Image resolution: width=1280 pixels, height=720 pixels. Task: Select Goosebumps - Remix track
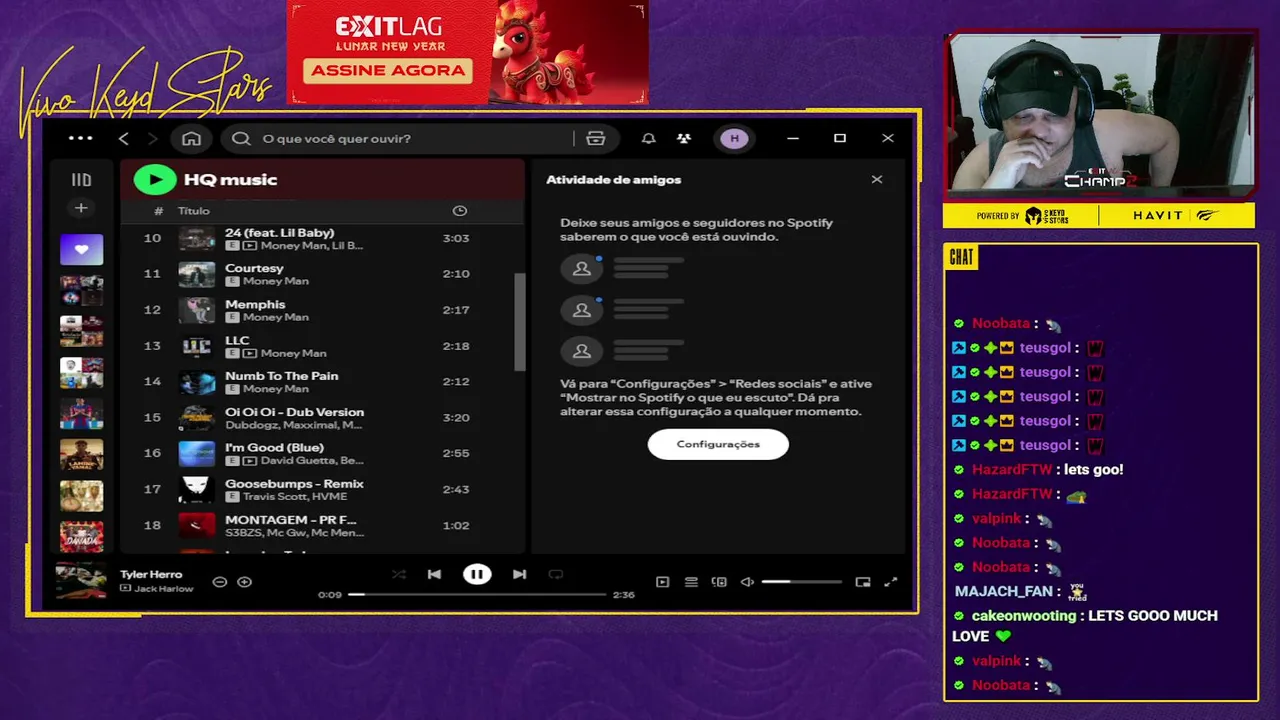[322, 489]
